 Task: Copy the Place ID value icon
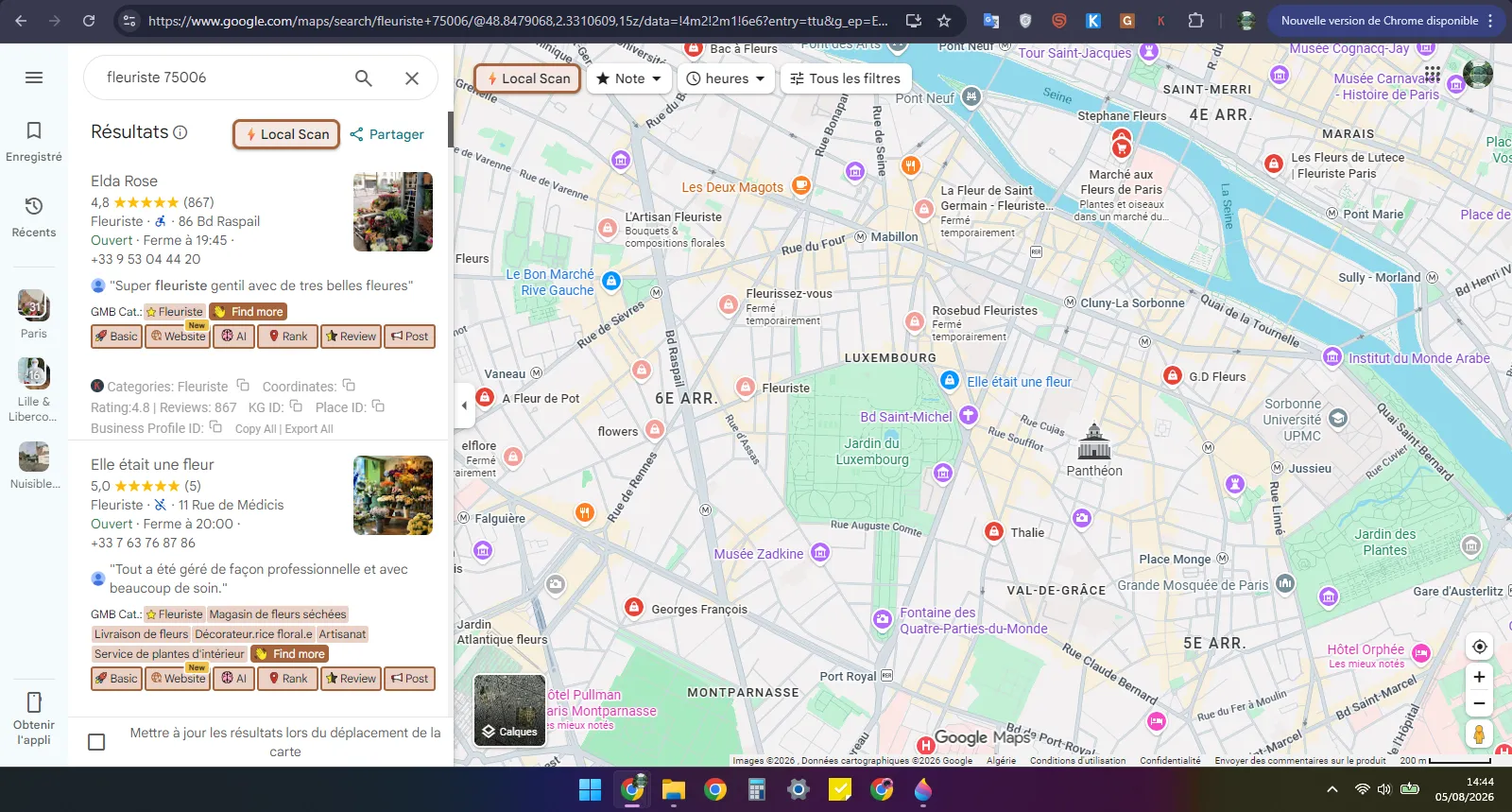(378, 406)
